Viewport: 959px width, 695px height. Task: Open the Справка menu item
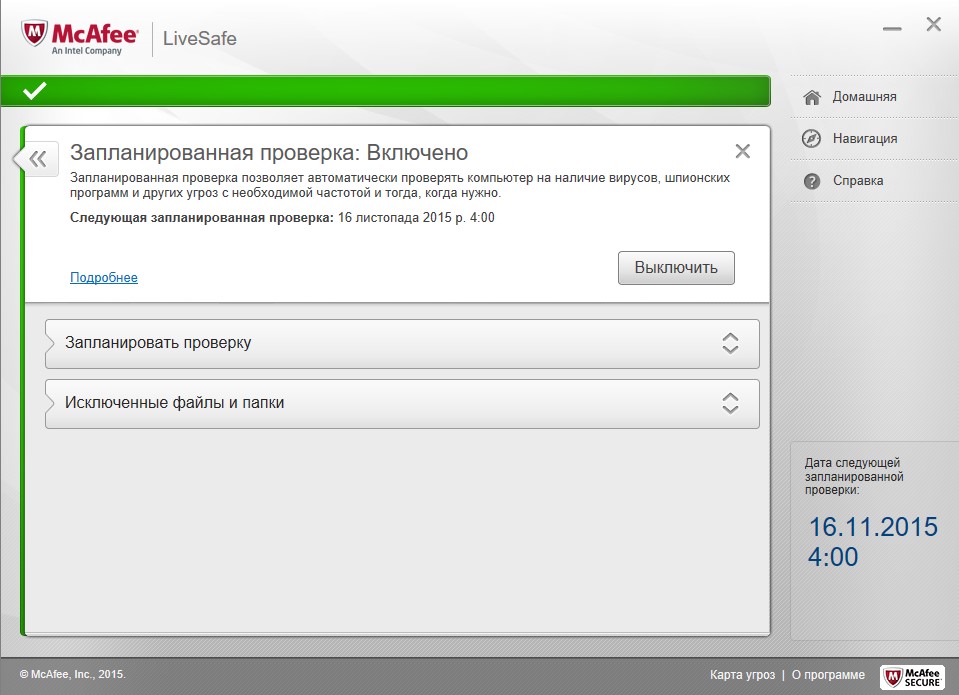coord(873,181)
